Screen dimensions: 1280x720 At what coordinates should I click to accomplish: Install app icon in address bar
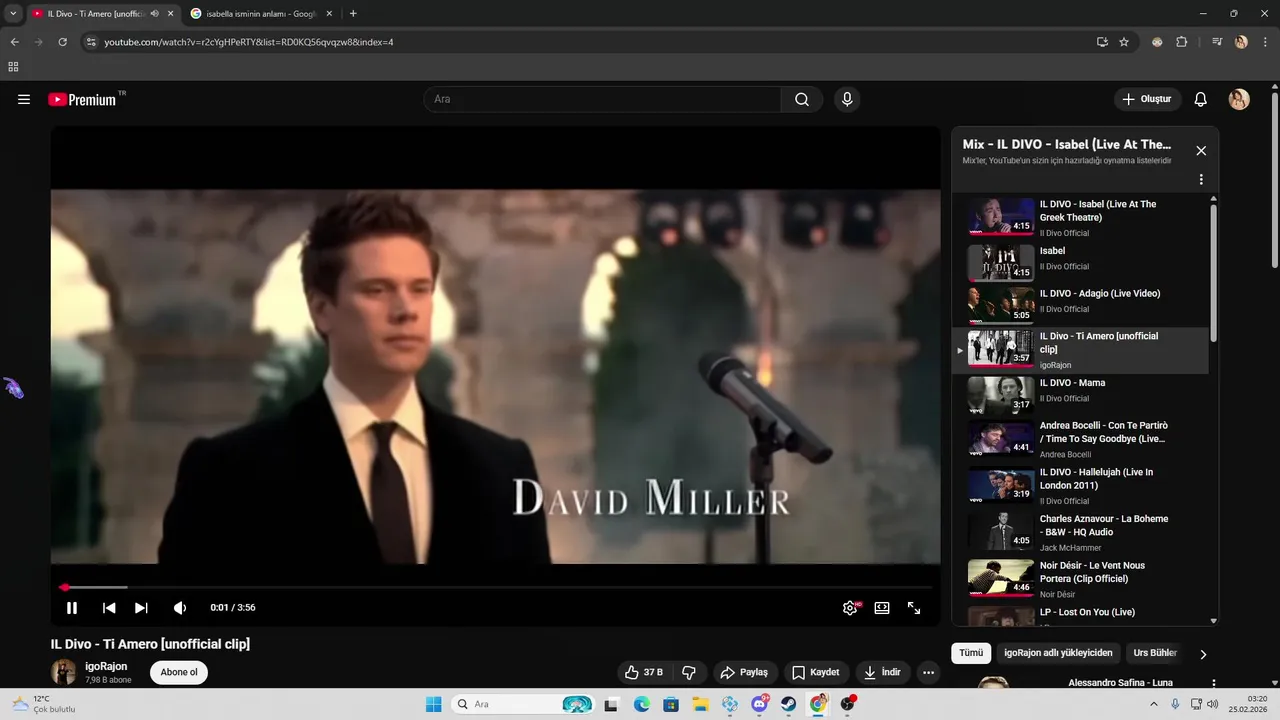tap(1102, 42)
